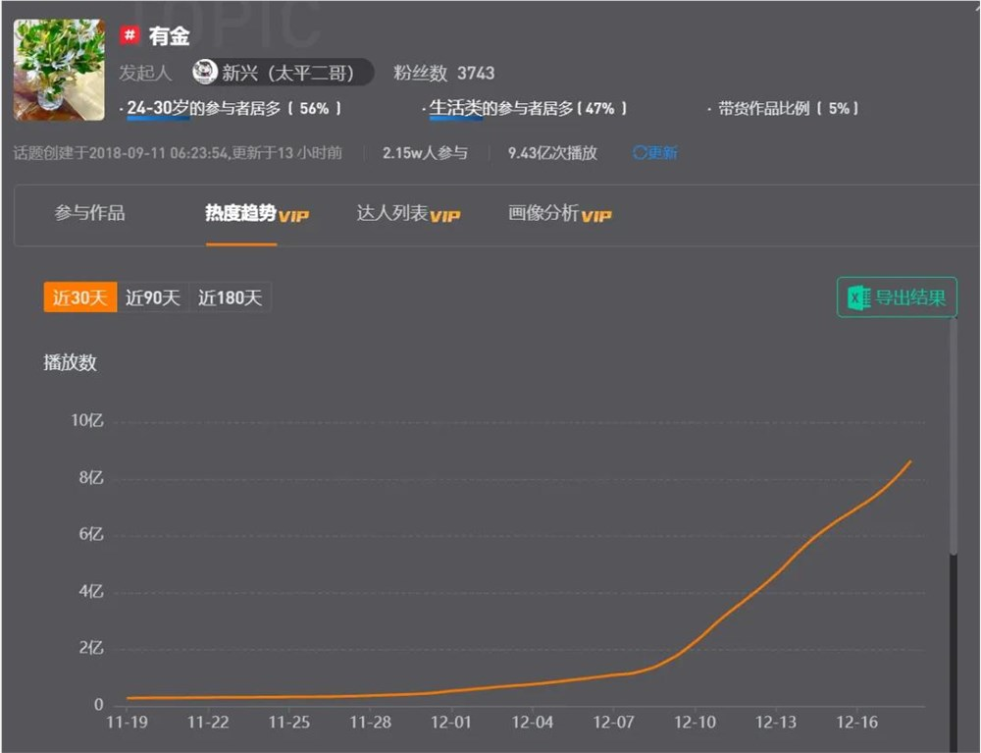
Task: Open the 达人列表 VIP tab
Action: click(408, 214)
